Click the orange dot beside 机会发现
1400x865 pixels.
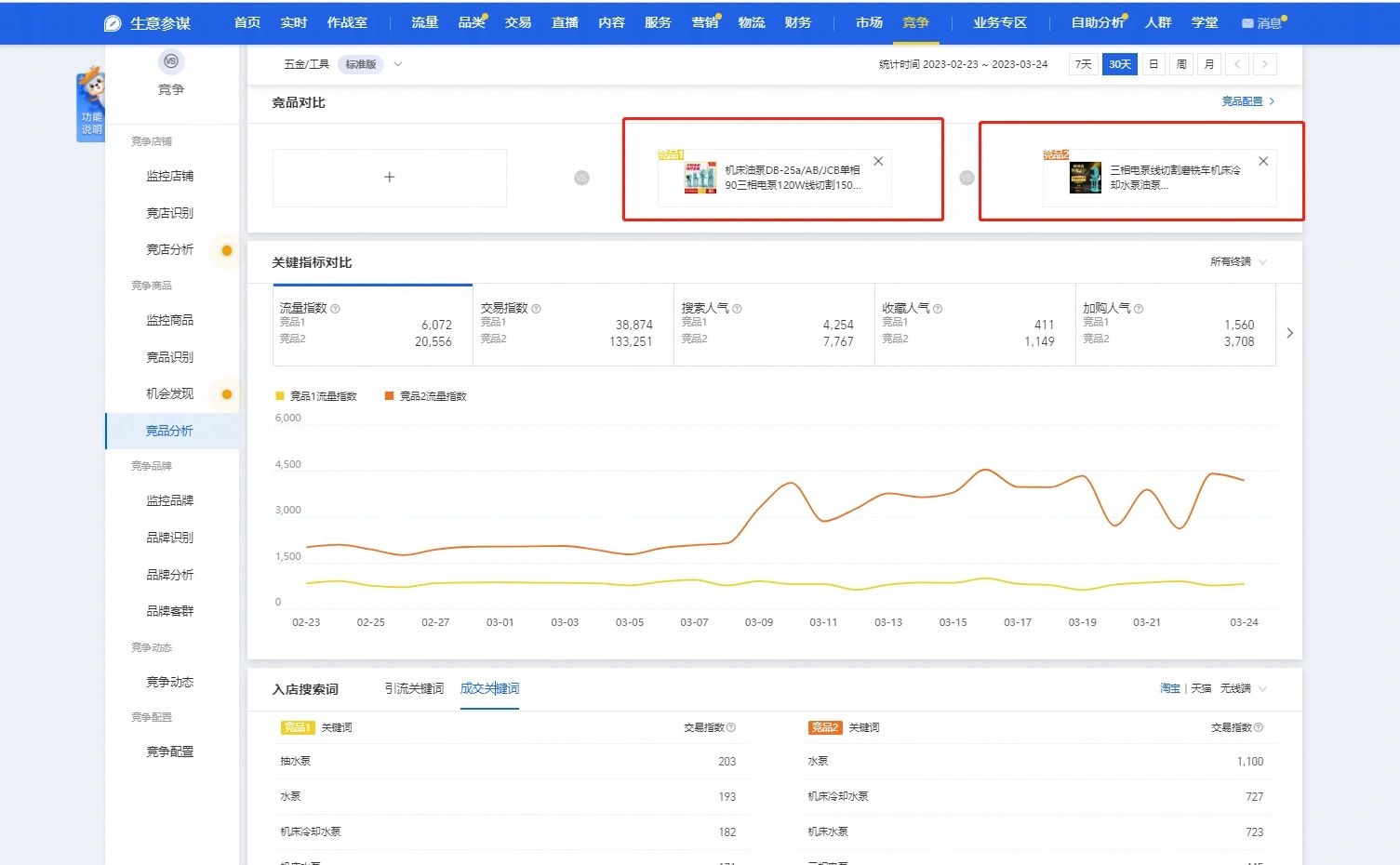coord(226,394)
